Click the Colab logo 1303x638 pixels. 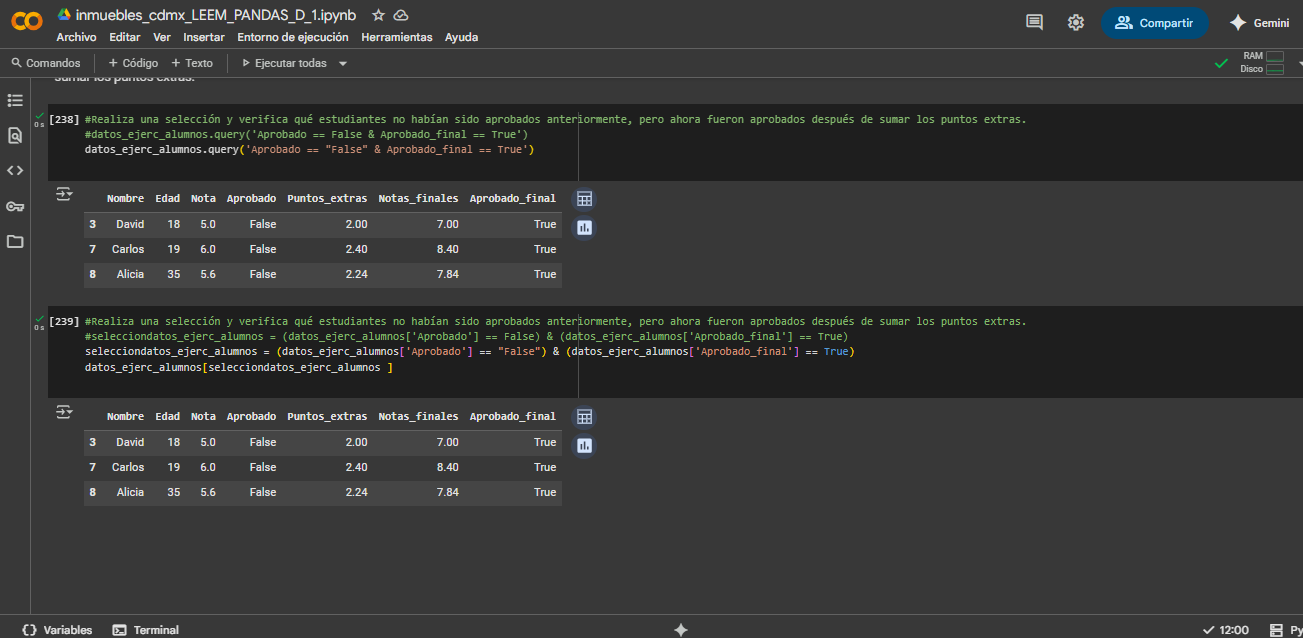(28, 22)
